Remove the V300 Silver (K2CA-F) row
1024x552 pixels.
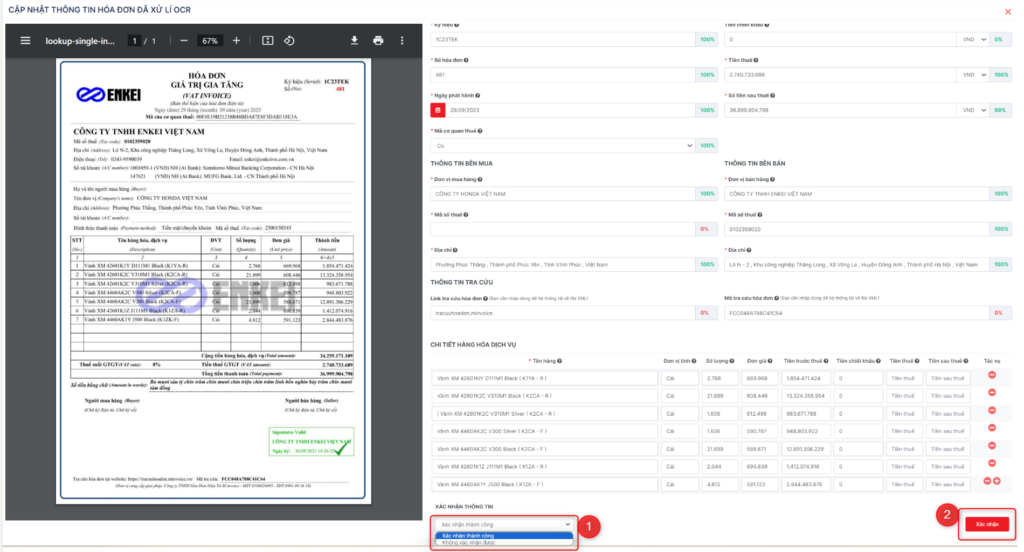click(x=992, y=428)
